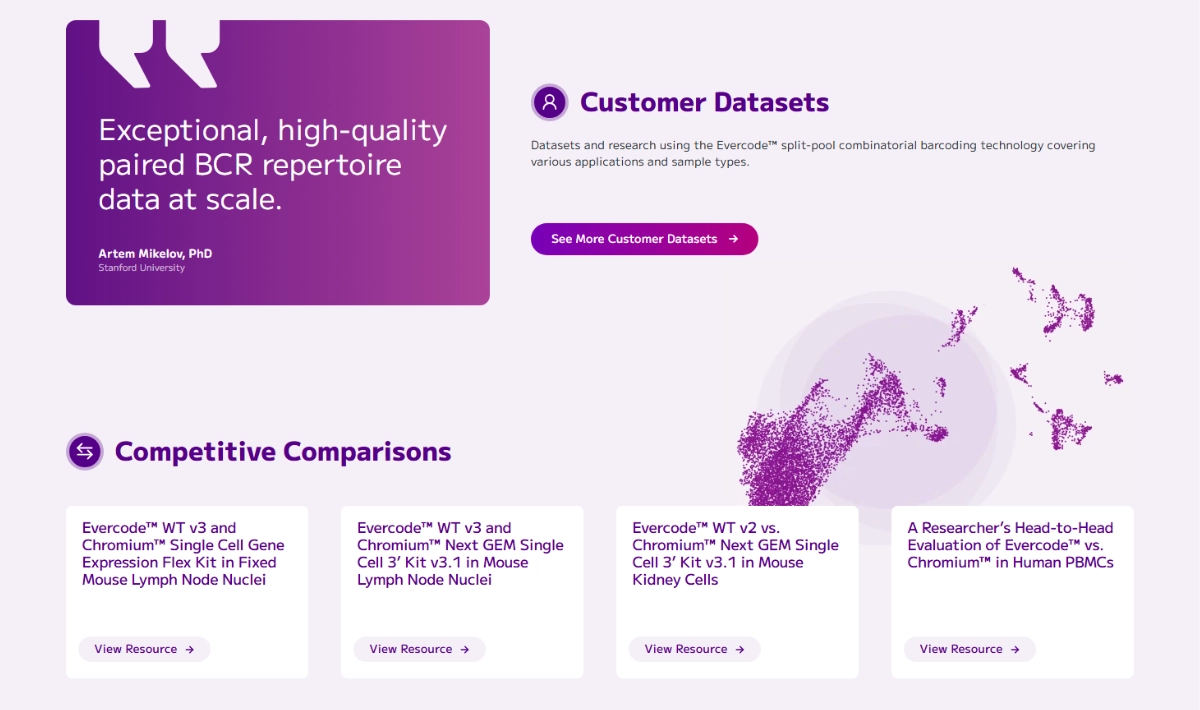
Task: Open Evercode WT v2 Mouse Kidney Cells title
Action: [x=735, y=554]
